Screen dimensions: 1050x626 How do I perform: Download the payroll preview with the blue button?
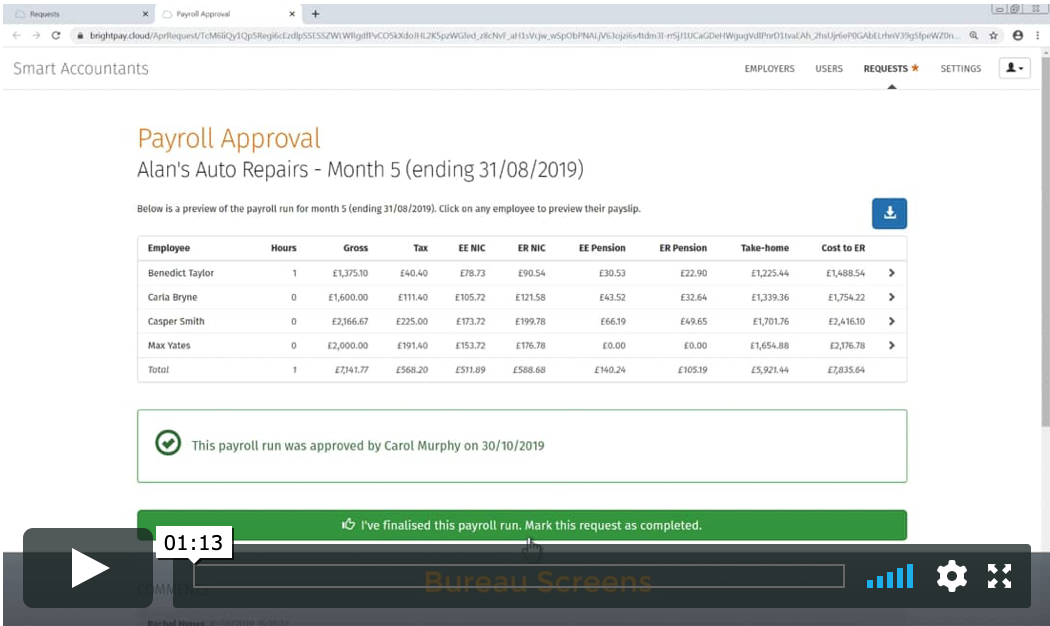pyautogui.click(x=889, y=213)
